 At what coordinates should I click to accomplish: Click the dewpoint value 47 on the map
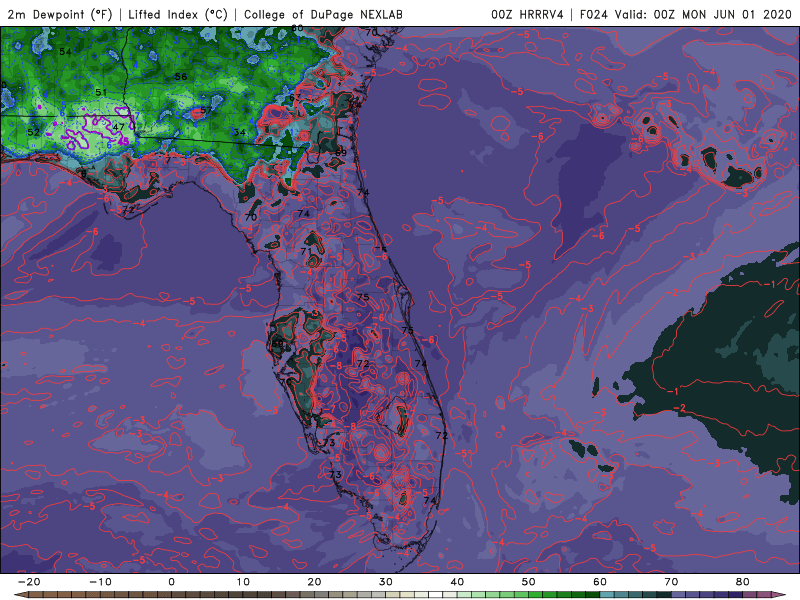click(118, 127)
